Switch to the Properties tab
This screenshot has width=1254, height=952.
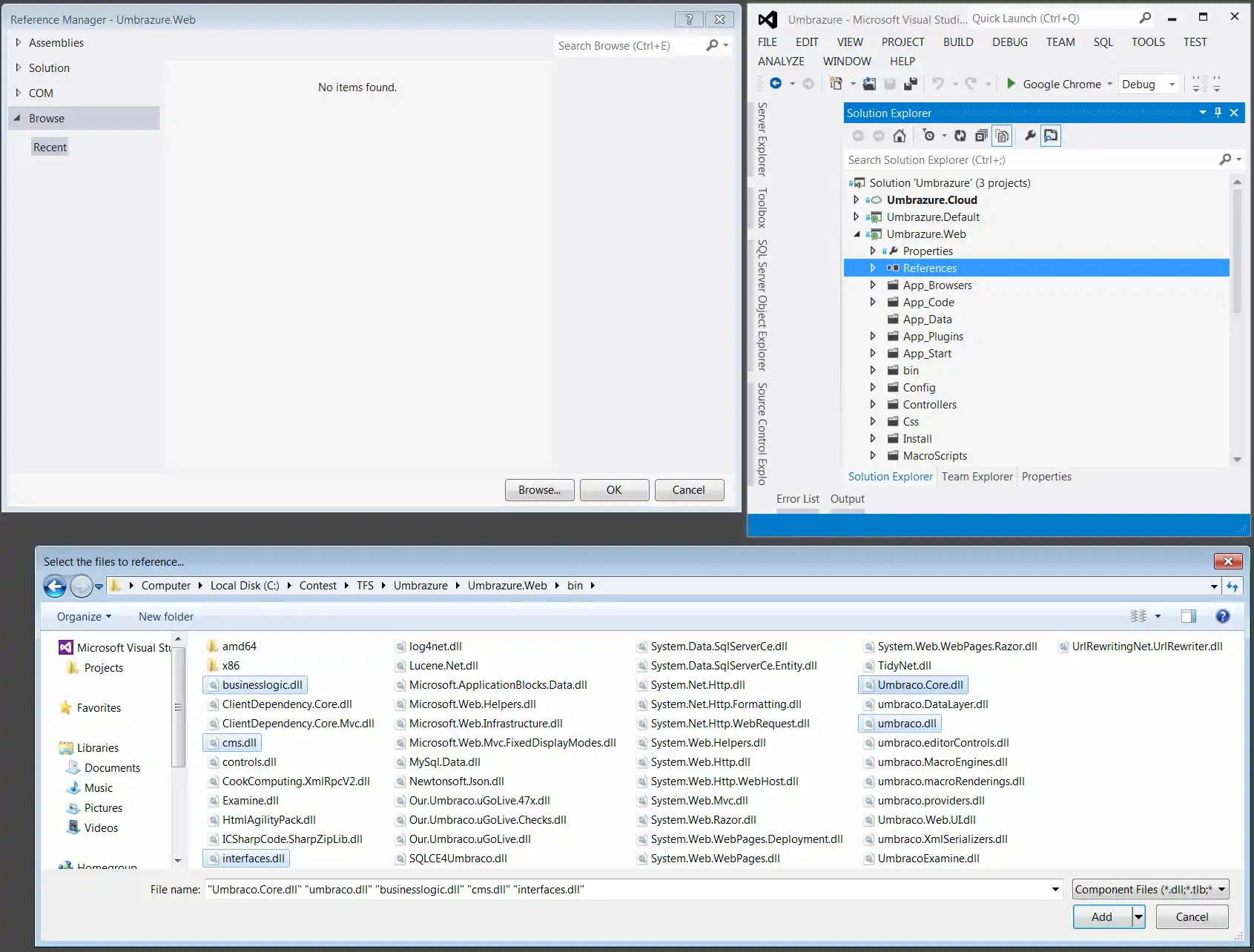point(1046,477)
